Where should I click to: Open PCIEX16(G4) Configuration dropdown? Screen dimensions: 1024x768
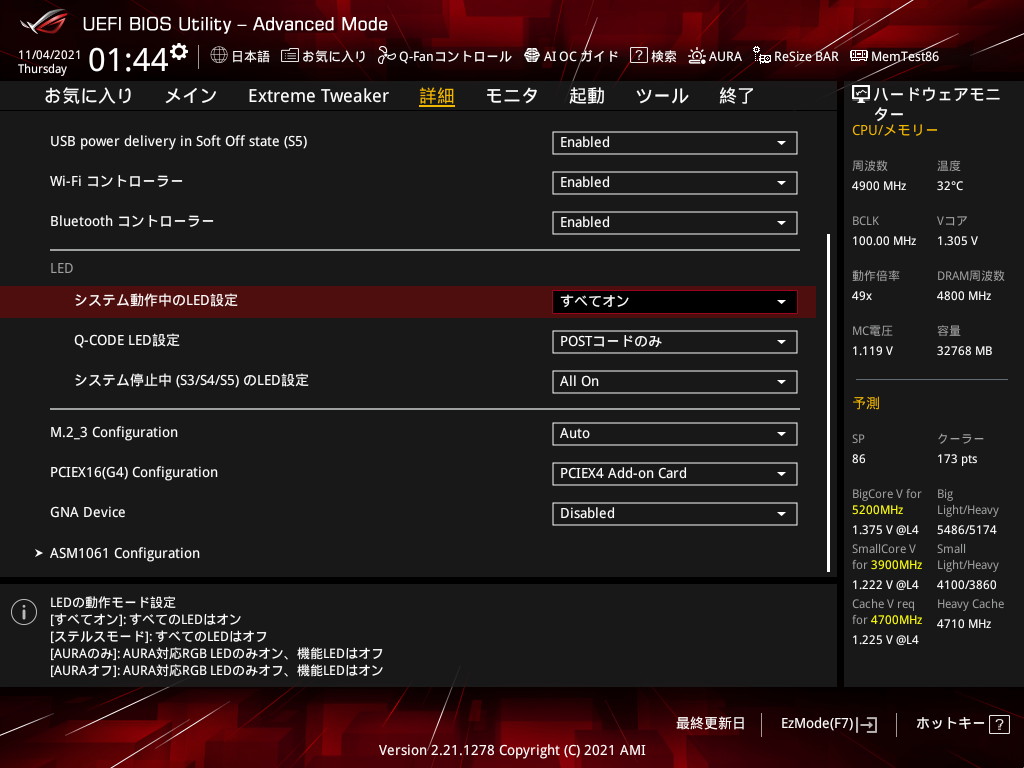[x=675, y=473]
